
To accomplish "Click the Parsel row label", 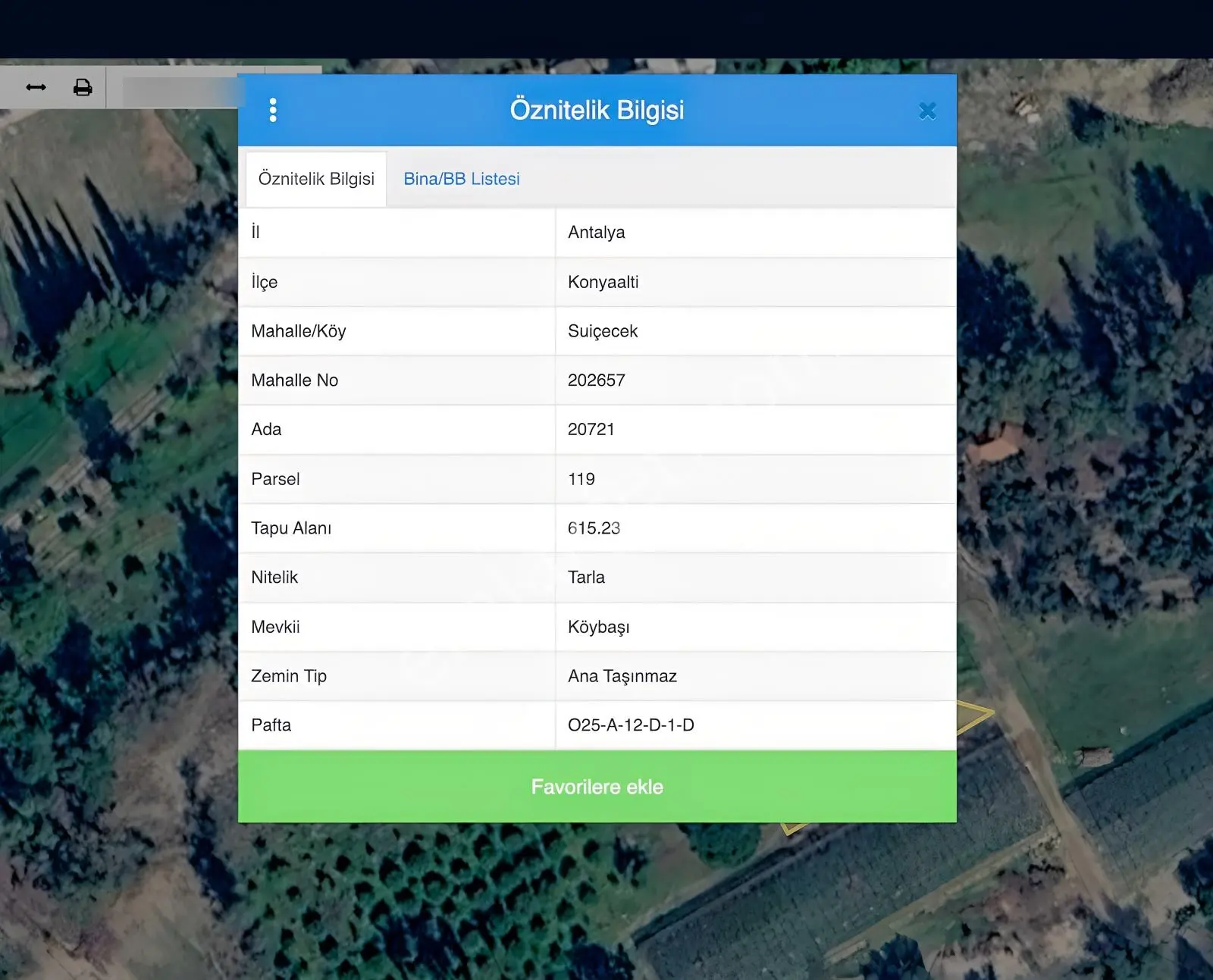I will pyautogui.click(x=275, y=479).
